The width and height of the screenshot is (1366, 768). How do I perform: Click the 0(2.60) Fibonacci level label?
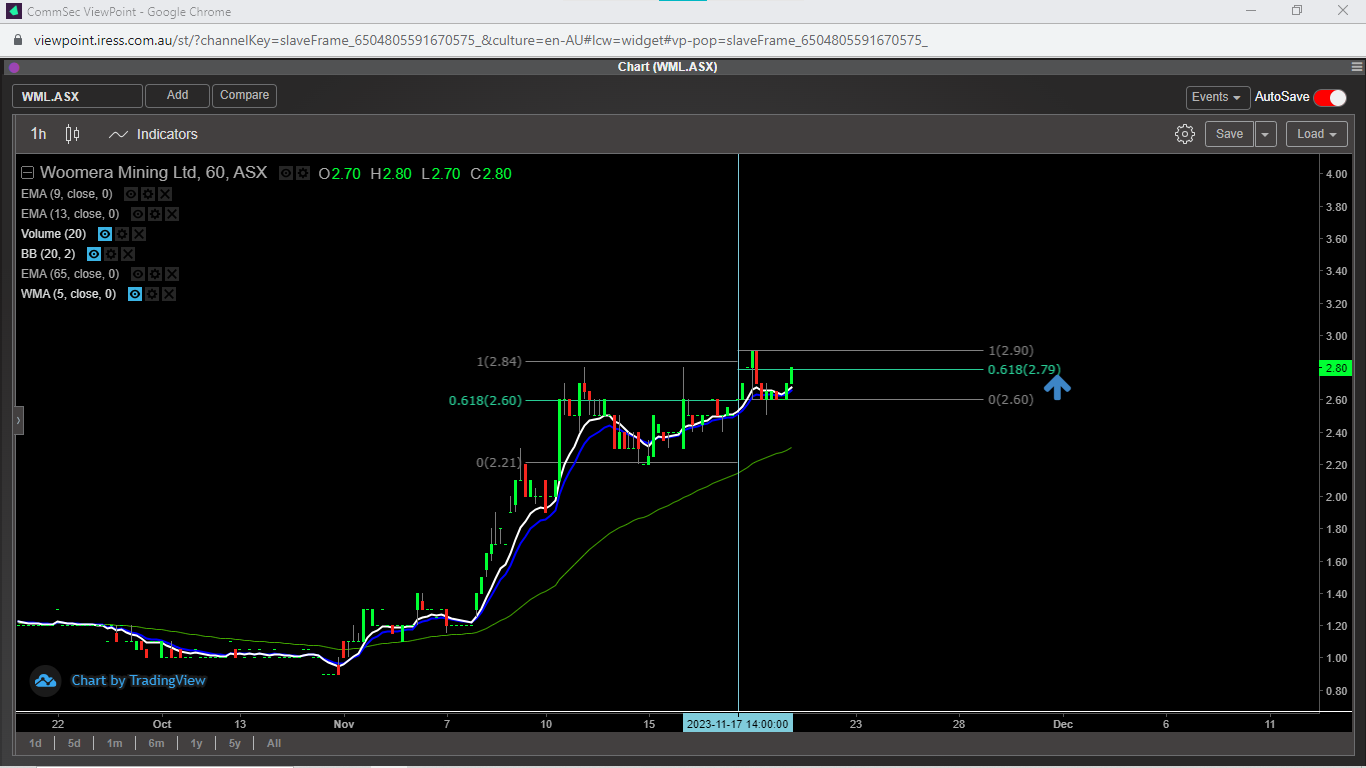[x=1011, y=400]
